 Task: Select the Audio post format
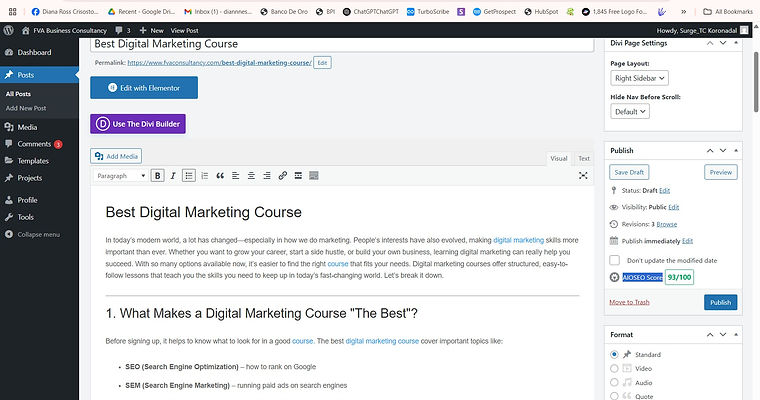614,382
